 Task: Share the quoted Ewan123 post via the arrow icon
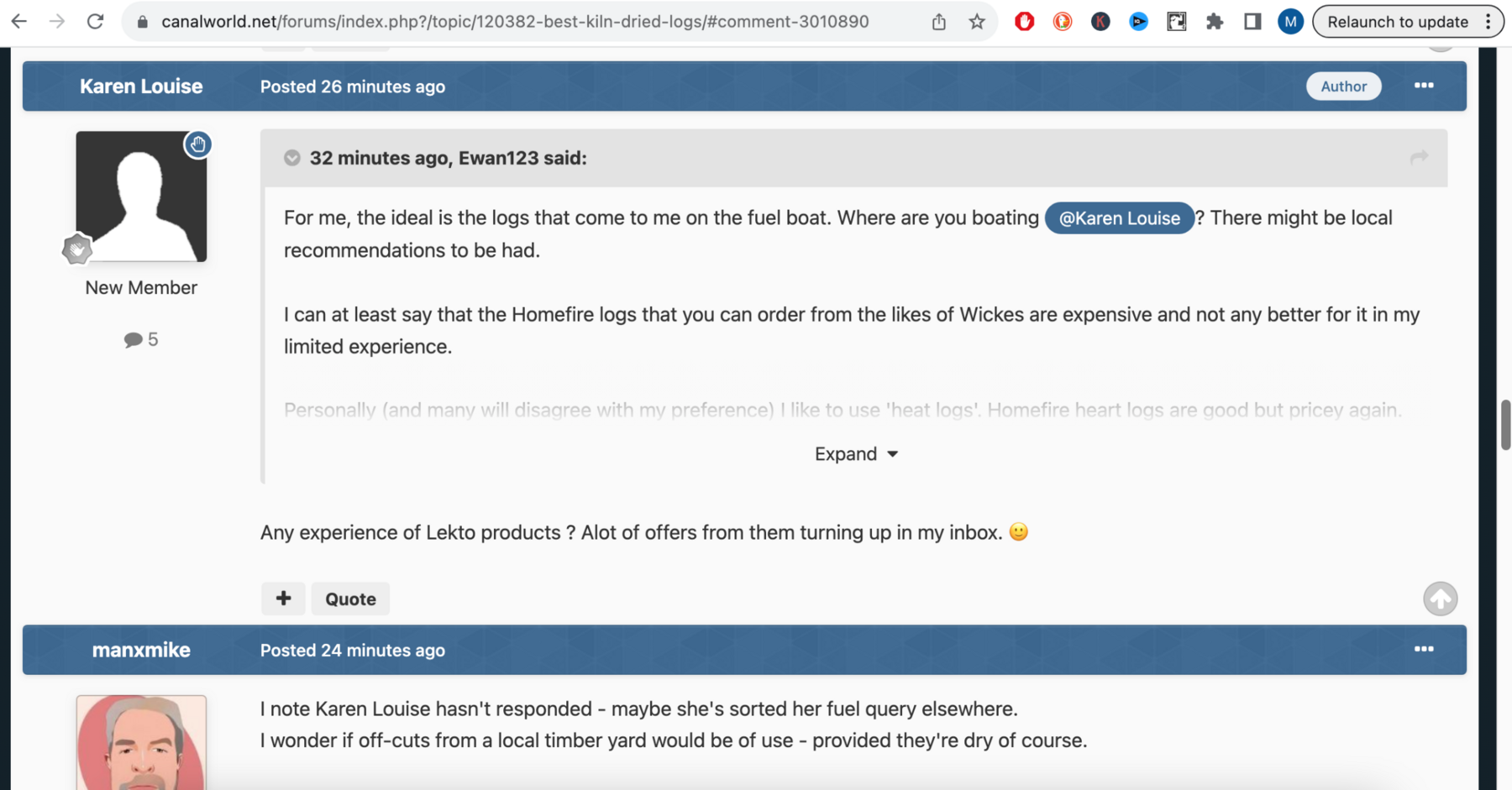click(1418, 157)
